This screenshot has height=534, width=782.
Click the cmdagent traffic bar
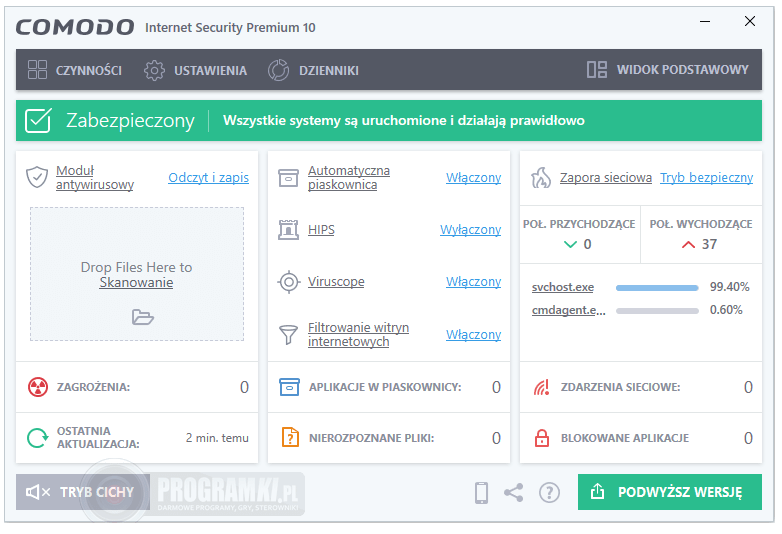pyautogui.click(x=657, y=311)
